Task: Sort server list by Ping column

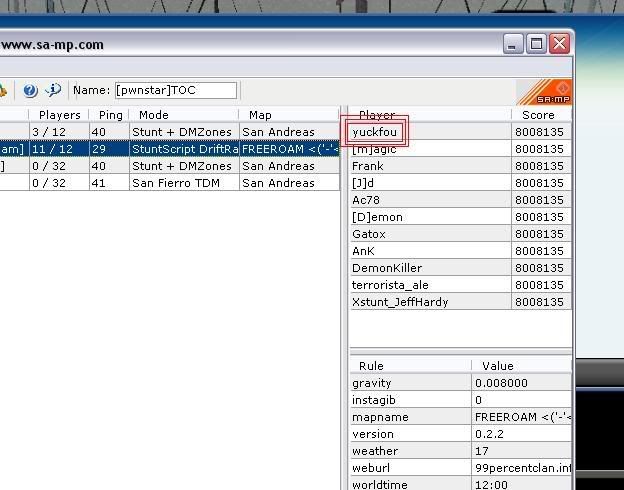Action: (x=110, y=115)
